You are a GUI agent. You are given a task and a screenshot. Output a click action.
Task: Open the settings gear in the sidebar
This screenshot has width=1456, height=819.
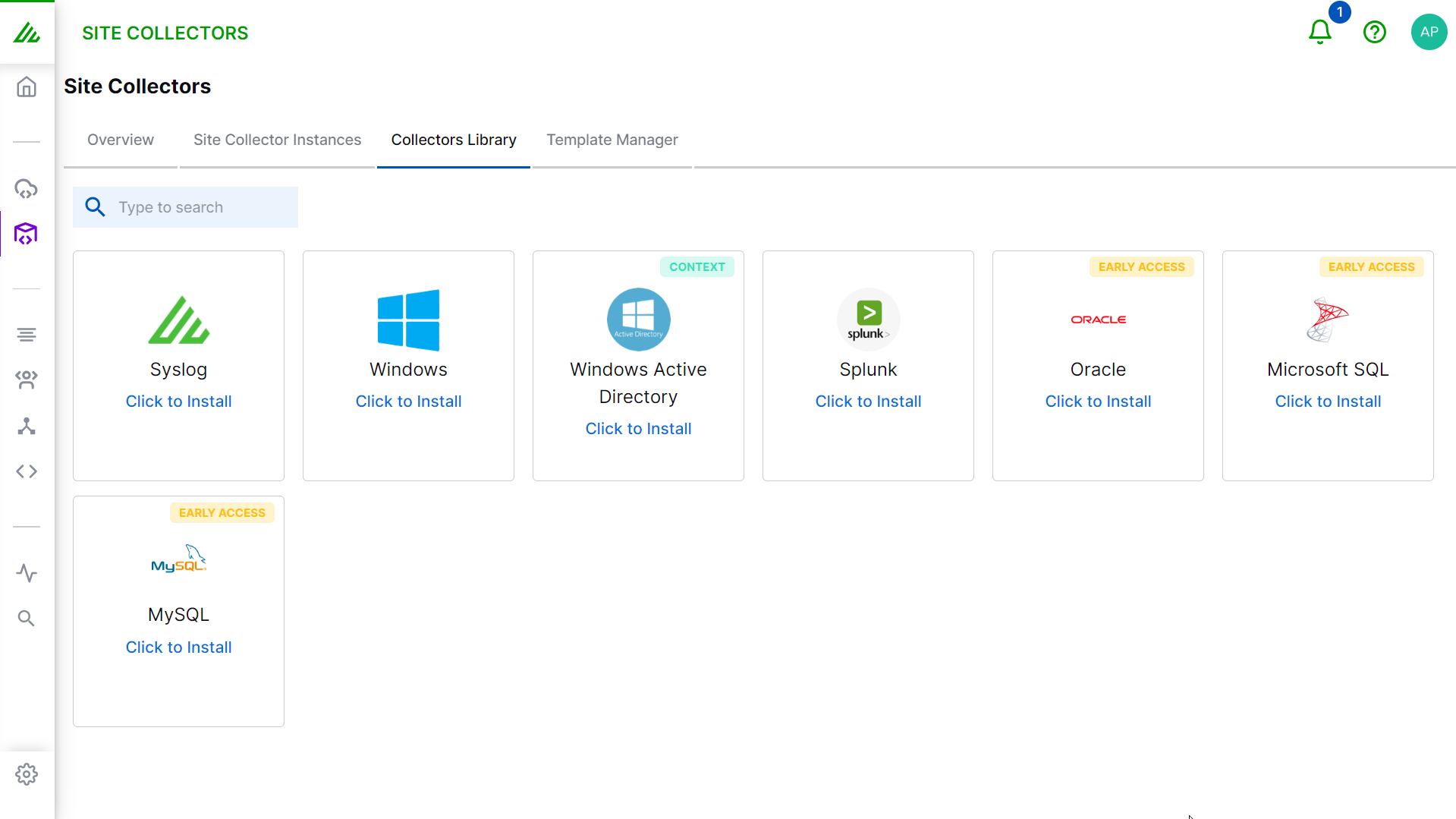(27, 774)
